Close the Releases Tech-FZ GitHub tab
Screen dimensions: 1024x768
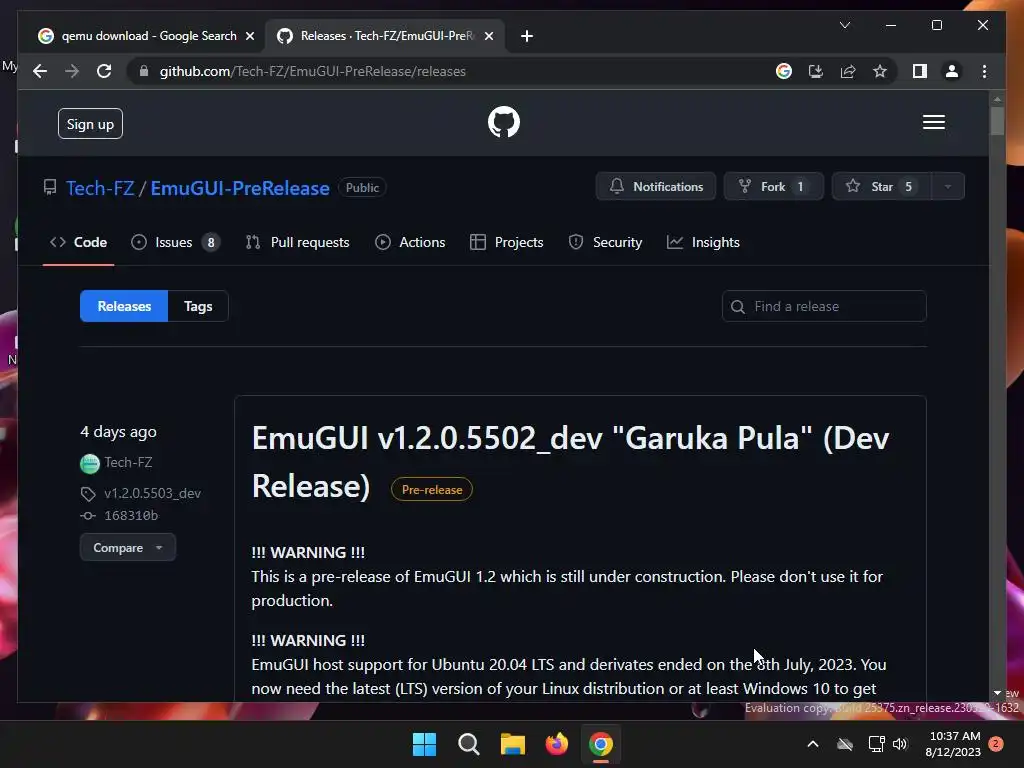(488, 36)
